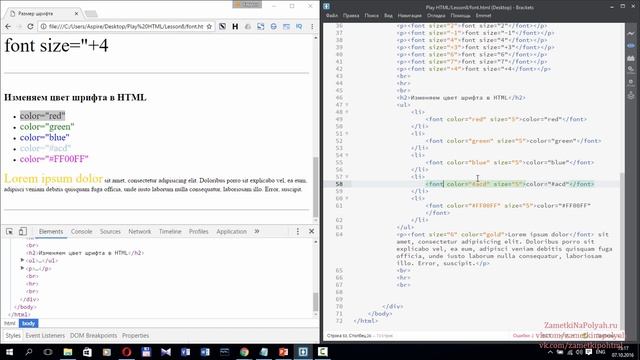Select html in DevTools breadcrumb

(10, 323)
